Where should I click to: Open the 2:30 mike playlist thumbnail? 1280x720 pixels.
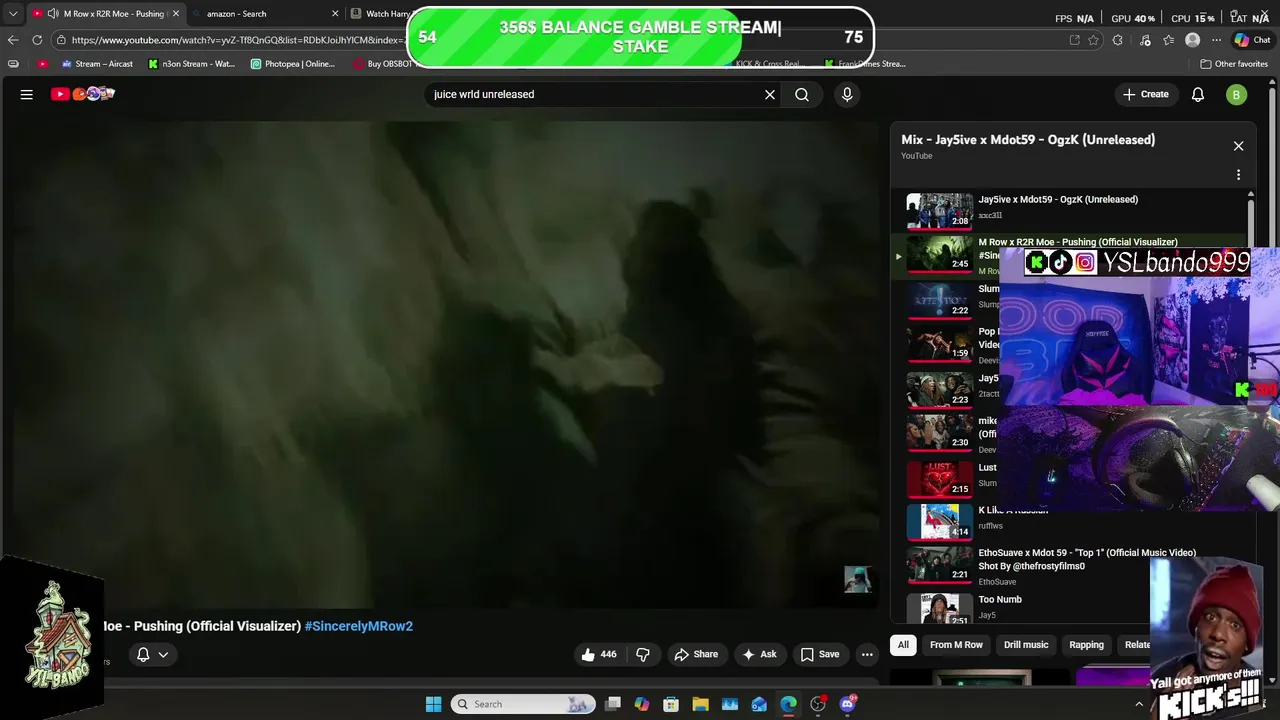(x=939, y=432)
